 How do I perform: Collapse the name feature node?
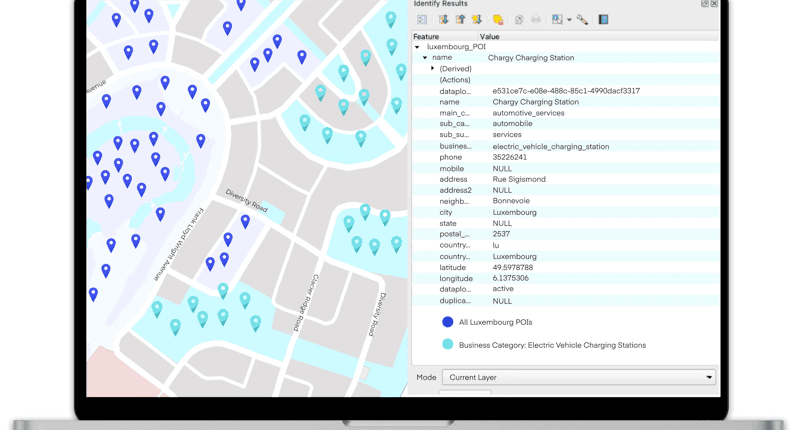coord(425,58)
